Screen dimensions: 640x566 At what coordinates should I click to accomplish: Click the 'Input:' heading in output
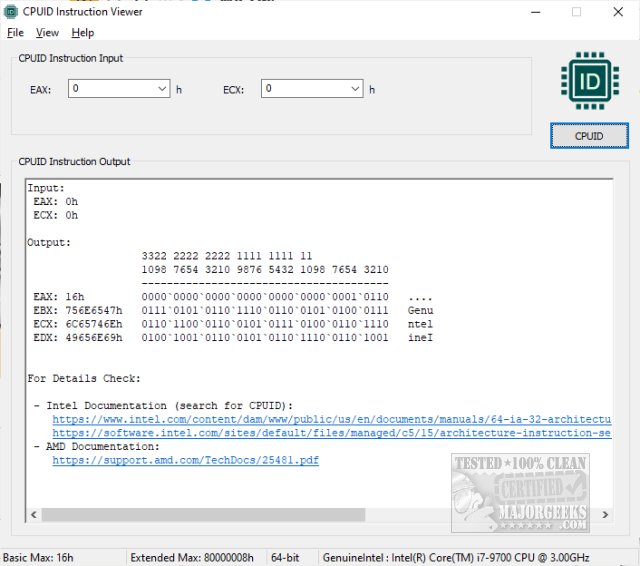click(46, 188)
